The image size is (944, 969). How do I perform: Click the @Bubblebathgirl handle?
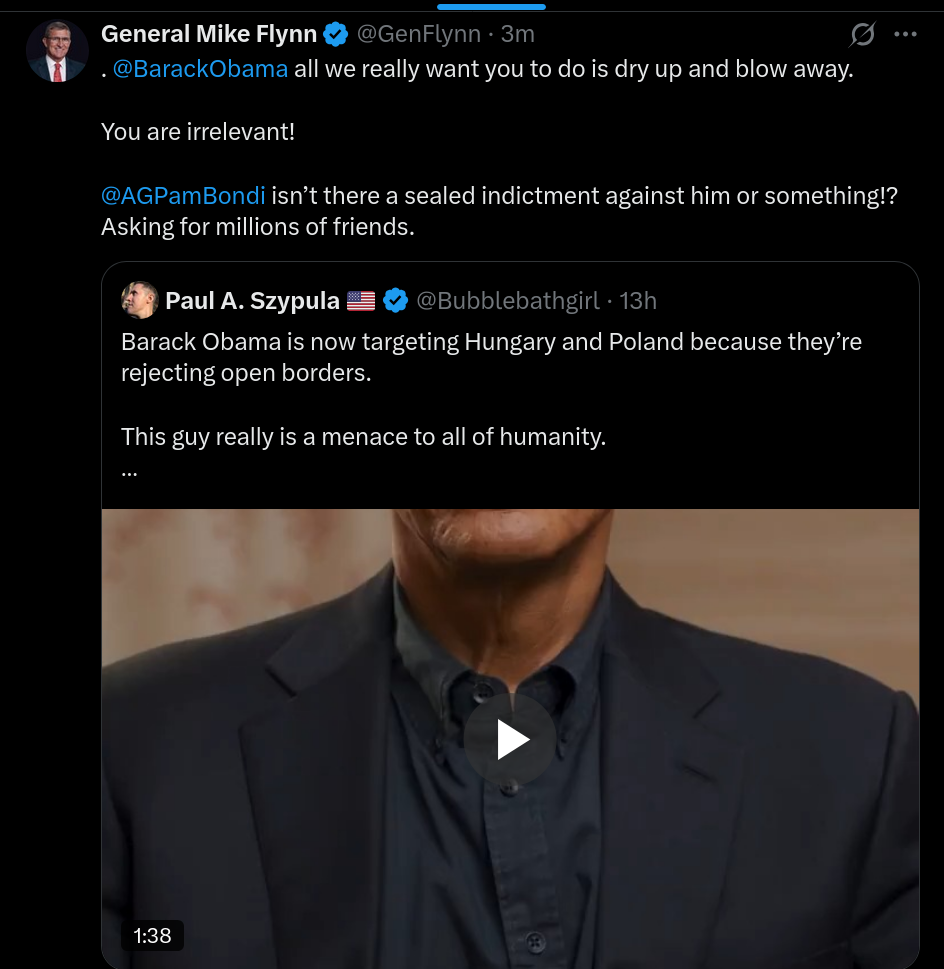coord(507,300)
